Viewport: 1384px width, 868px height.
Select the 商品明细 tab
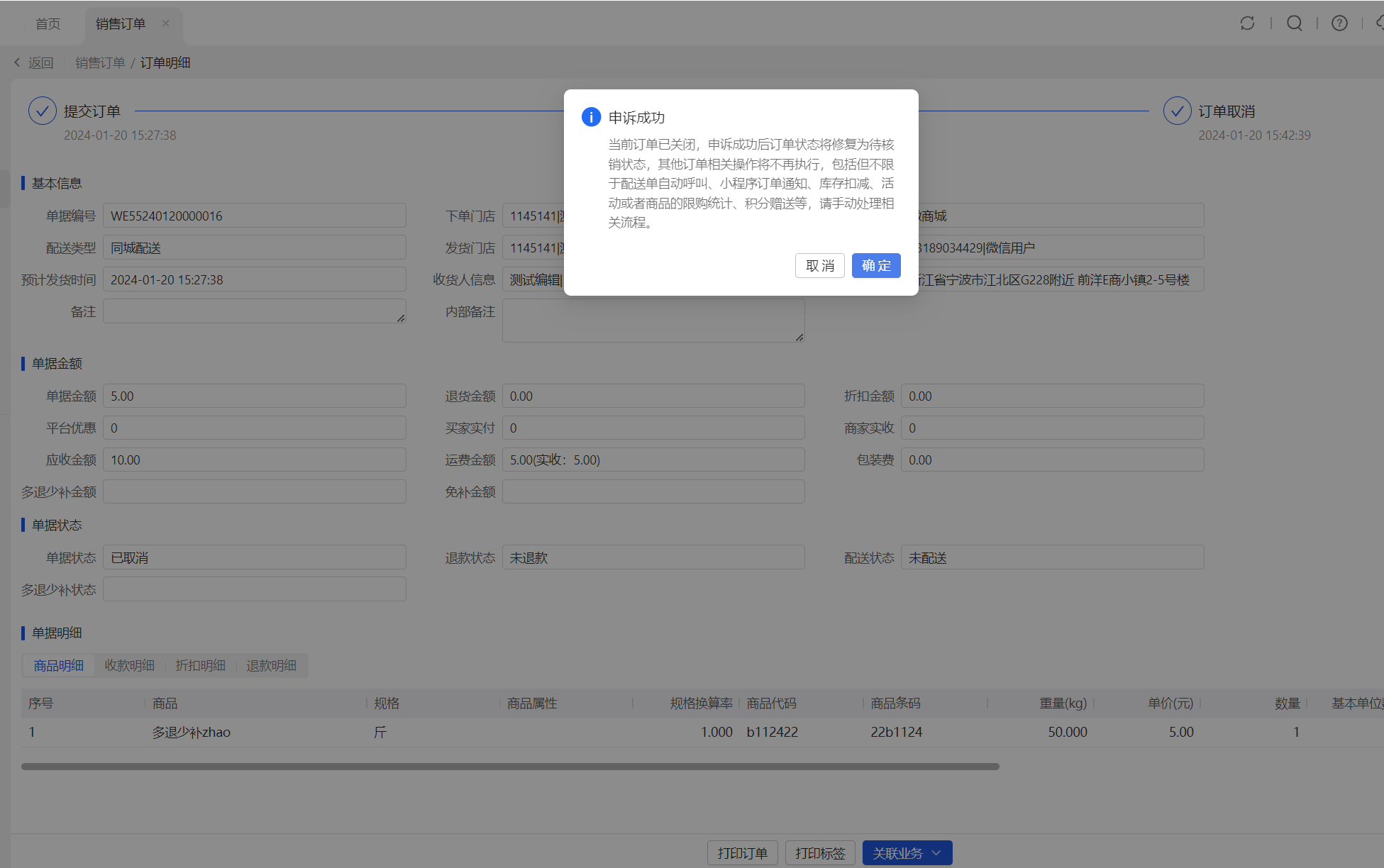pyautogui.click(x=59, y=665)
